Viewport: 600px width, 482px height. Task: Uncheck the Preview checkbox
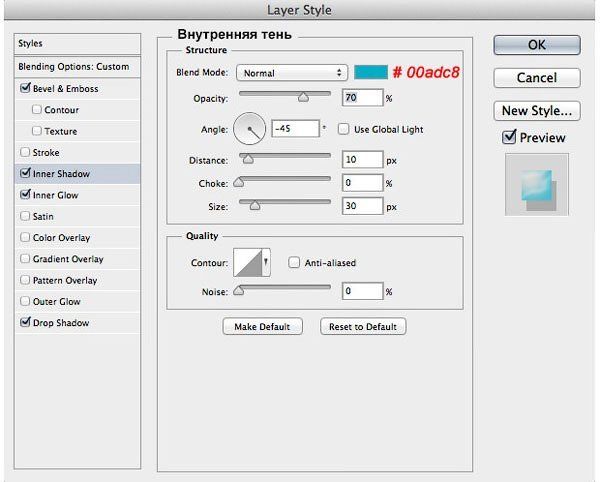tap(510, 137)
